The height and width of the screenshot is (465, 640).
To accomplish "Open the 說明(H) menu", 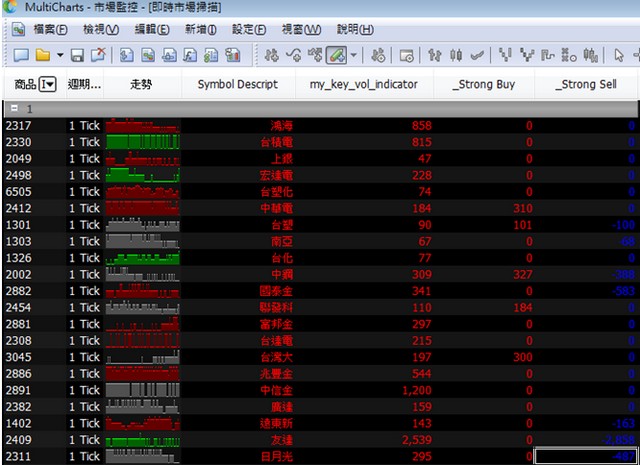I will 355,29.
